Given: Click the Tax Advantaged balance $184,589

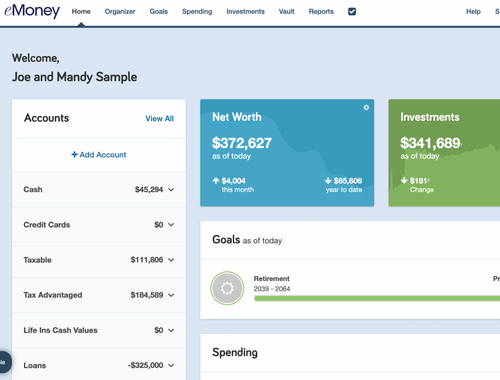Looking at the screenshot, I should pos(147,295).
